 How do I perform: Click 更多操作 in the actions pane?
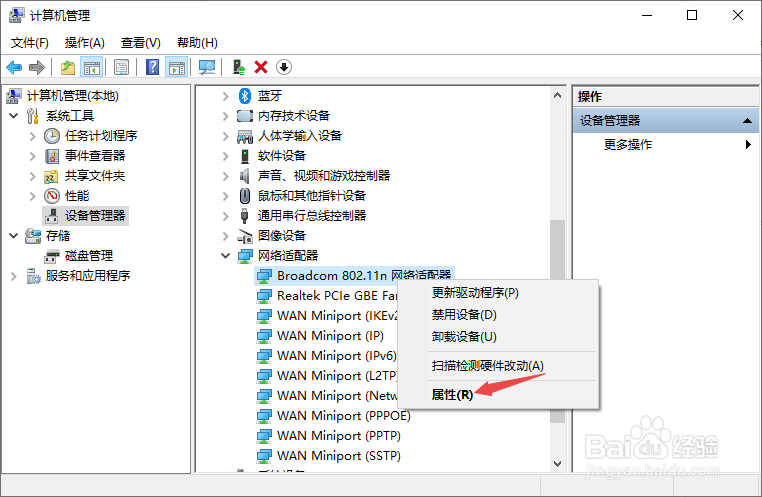[628, 144]
